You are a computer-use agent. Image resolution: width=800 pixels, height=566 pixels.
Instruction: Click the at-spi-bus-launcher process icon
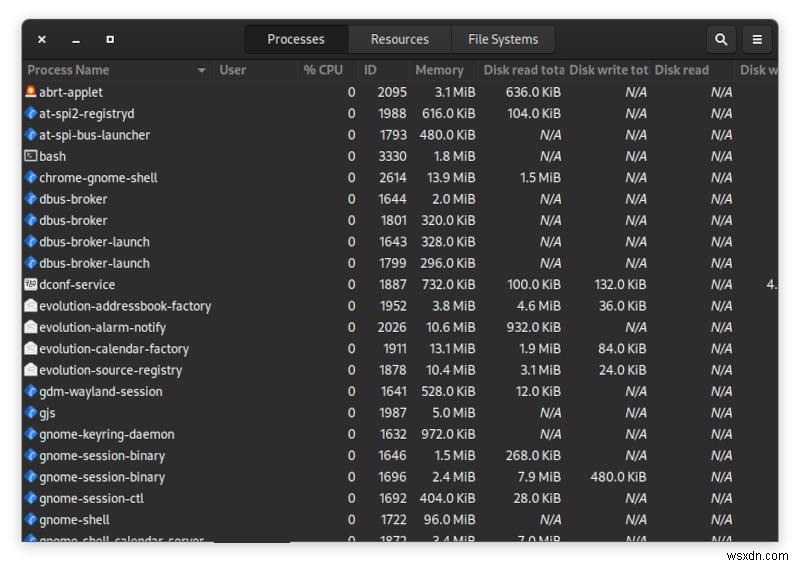[x=31, y=135]
